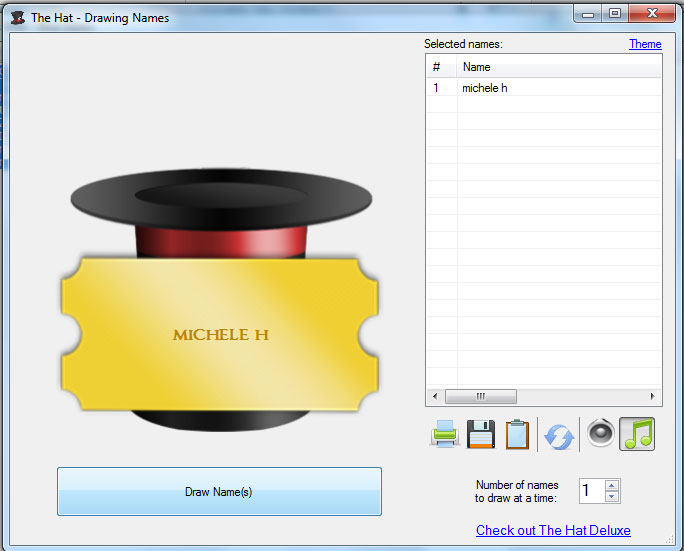Click the Draw Name(s) button
Viewport: 684px width, 551px height.
219,492
